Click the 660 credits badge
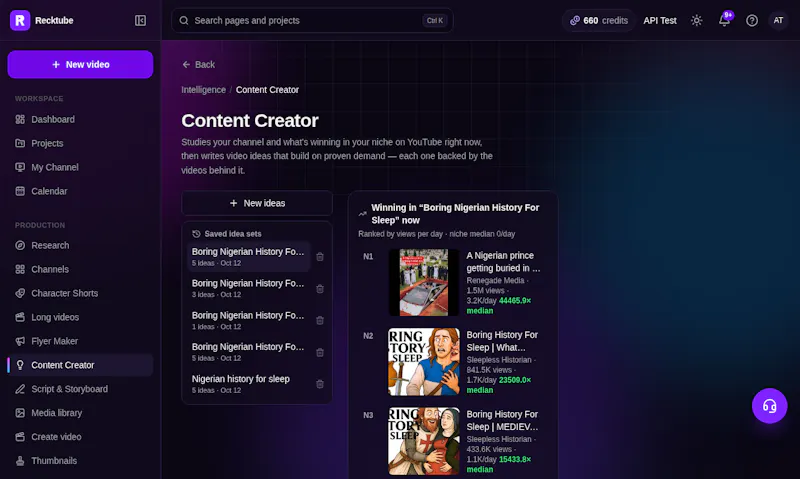 [x=598, y=20]
